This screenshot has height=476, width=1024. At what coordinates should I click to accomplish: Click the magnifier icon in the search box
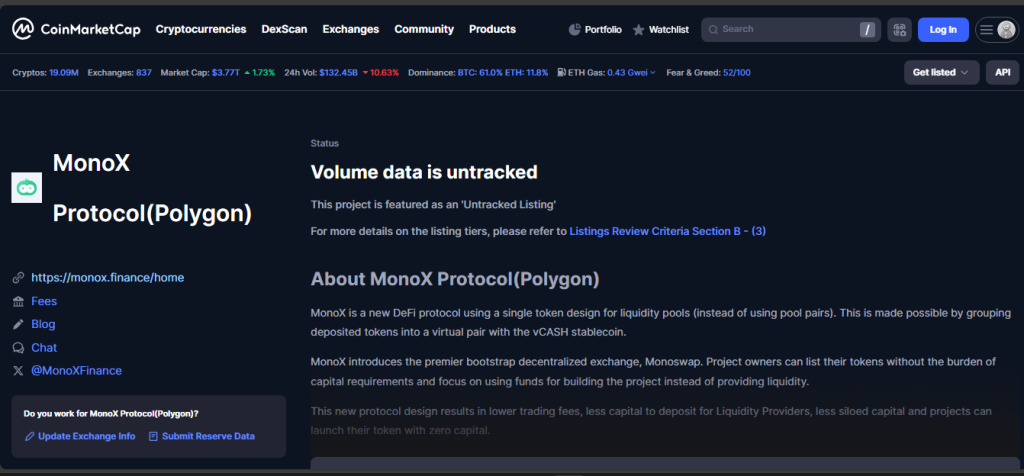pyautogui.click(x=712, y=30)
